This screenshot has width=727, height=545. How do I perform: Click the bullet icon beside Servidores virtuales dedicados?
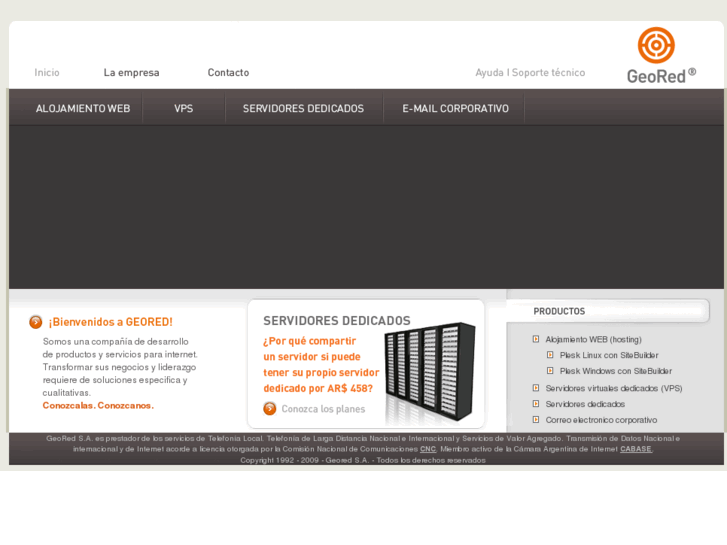tap(536, 388)
